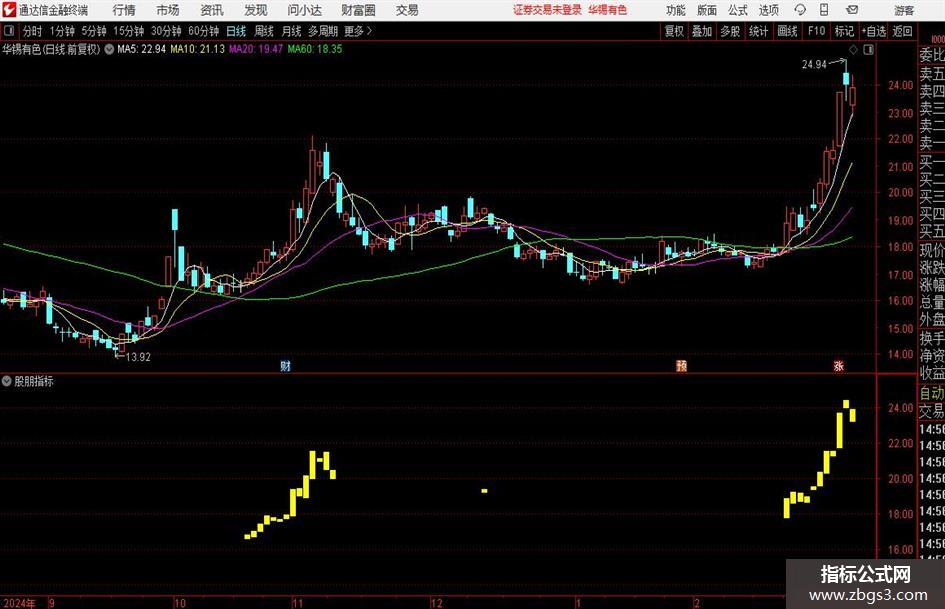Click the 24.94 high price label
Image resolution: width=945 pixels, height=609 pixels.
click(x=814, y=65)
